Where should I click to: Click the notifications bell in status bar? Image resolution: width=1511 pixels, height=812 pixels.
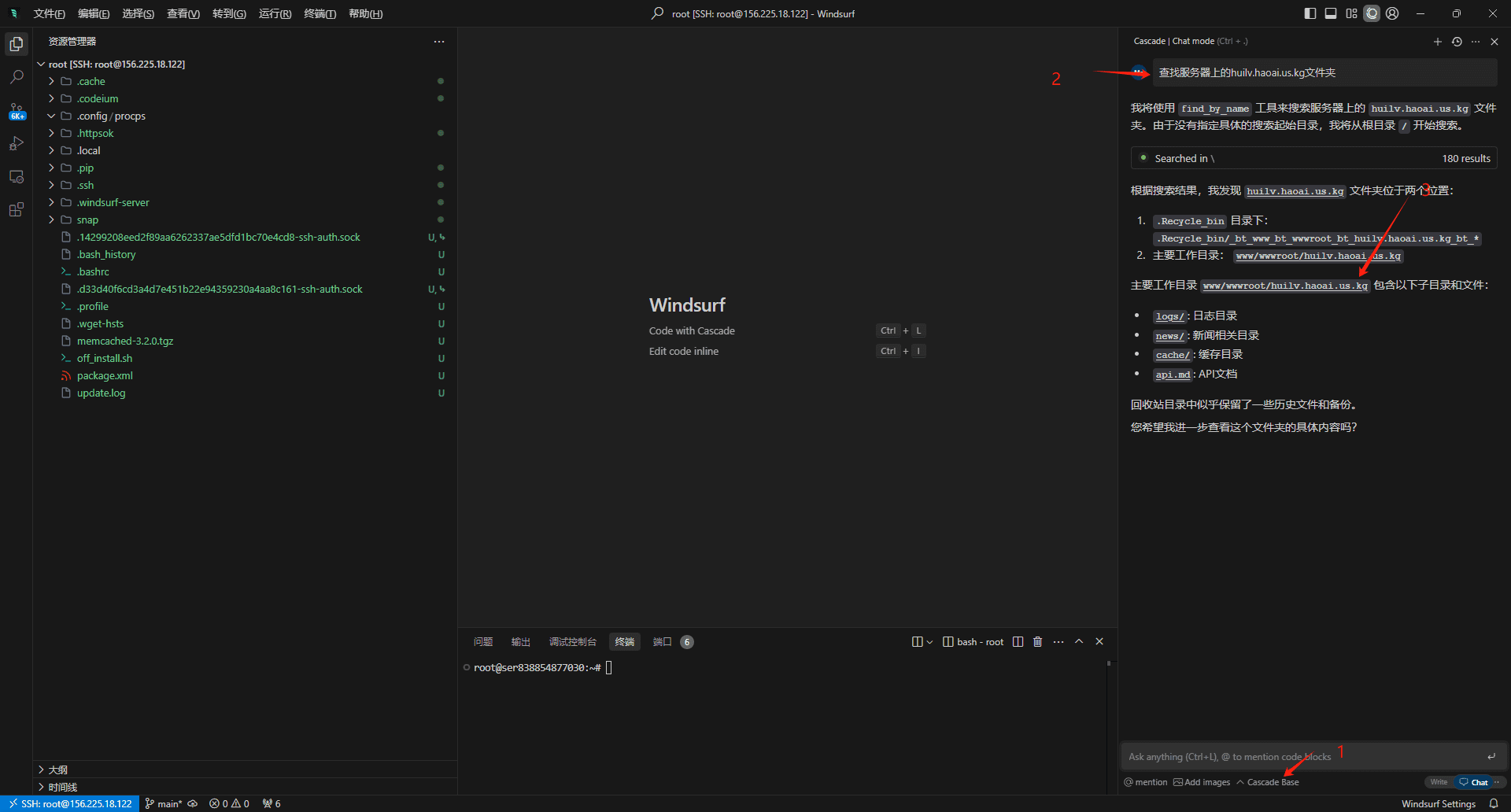(1494, 803)
